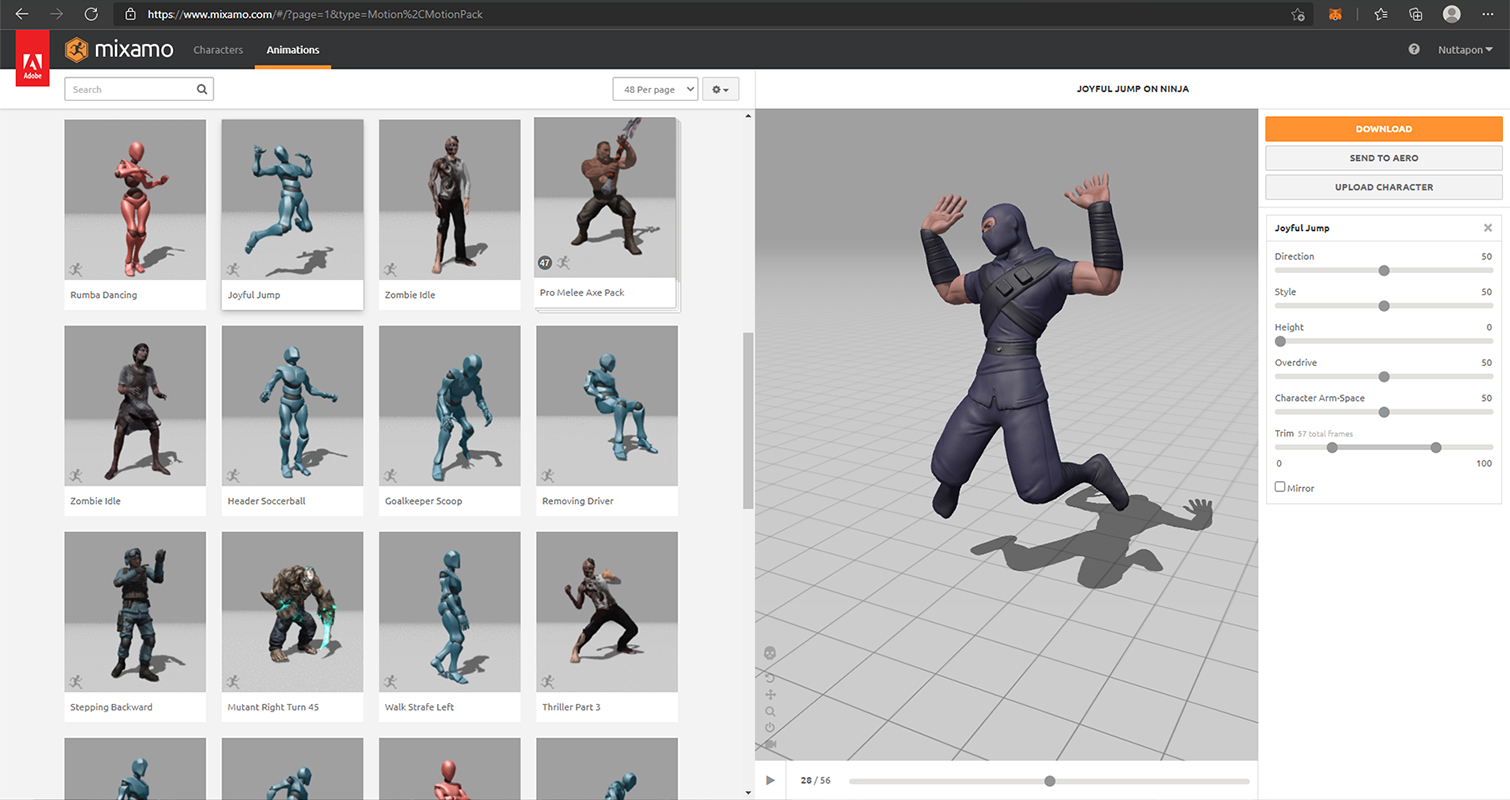Screen dimensions: 1510x800
Task: Enable the Mirror checkbox
Action: [1280, 487]
